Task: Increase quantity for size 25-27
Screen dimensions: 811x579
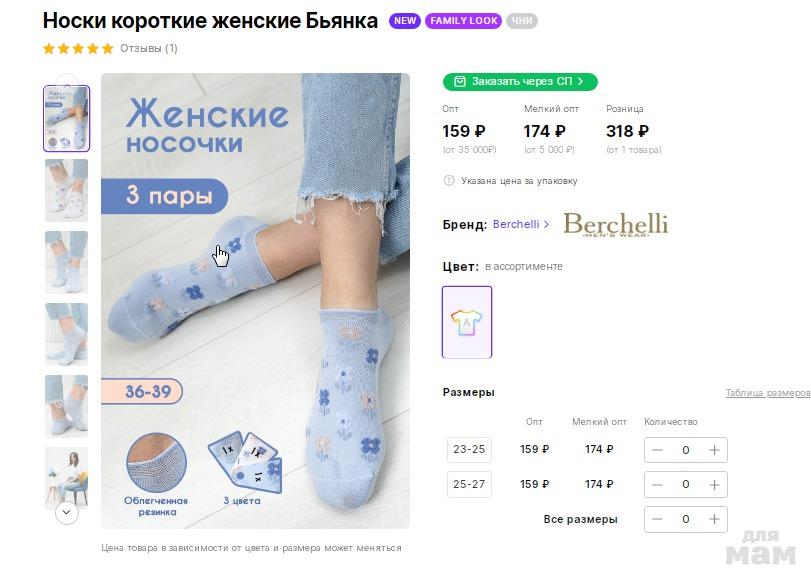Action: click(714, 485)
